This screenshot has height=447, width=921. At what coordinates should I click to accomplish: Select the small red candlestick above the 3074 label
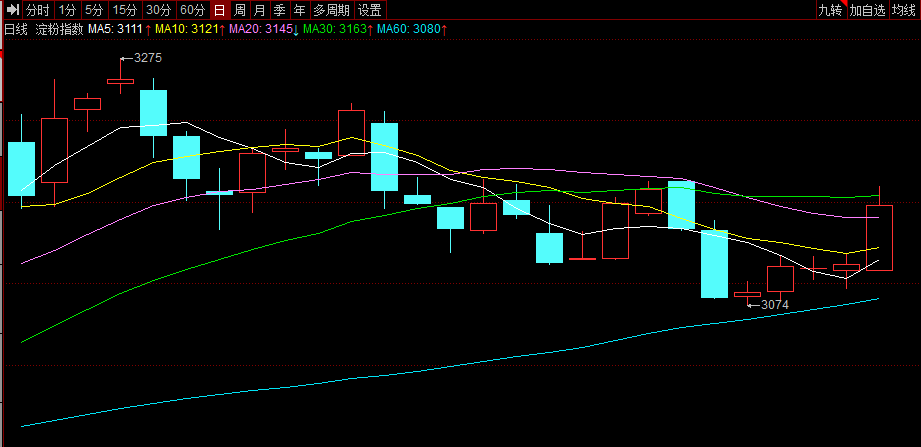pyautogui.click(x=748, y=294)
